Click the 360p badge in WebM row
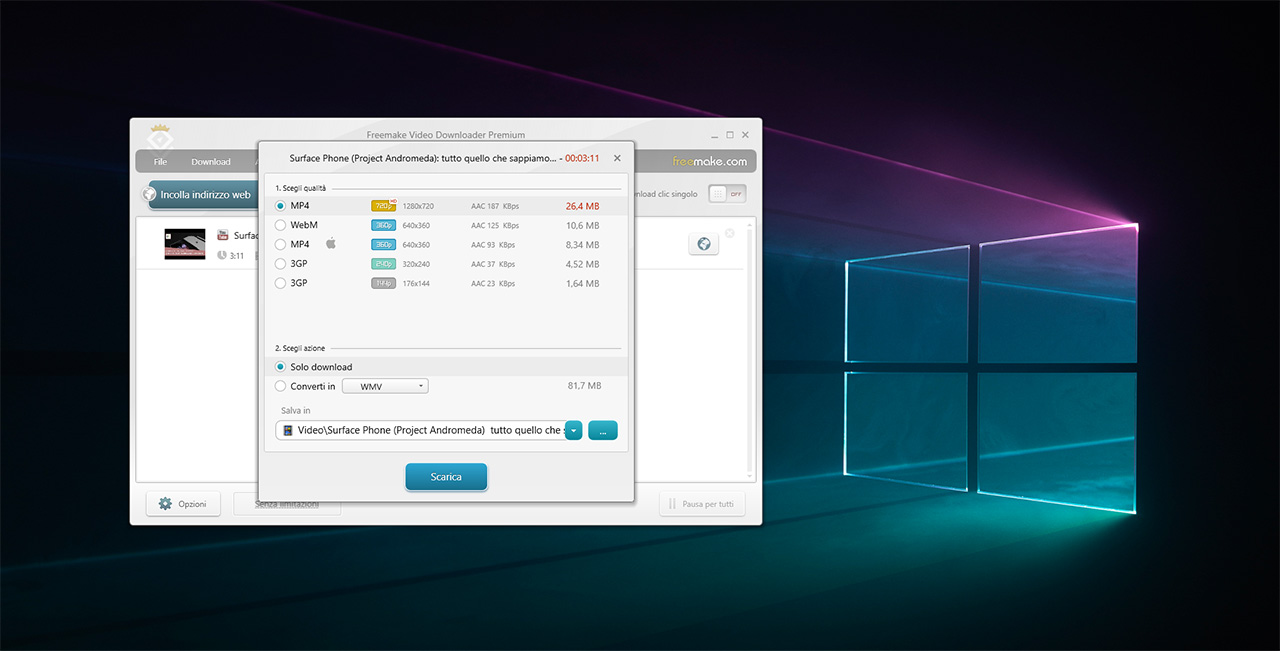Image resolution: width=1280 pixels, height=651 pixels. (384, 225)
